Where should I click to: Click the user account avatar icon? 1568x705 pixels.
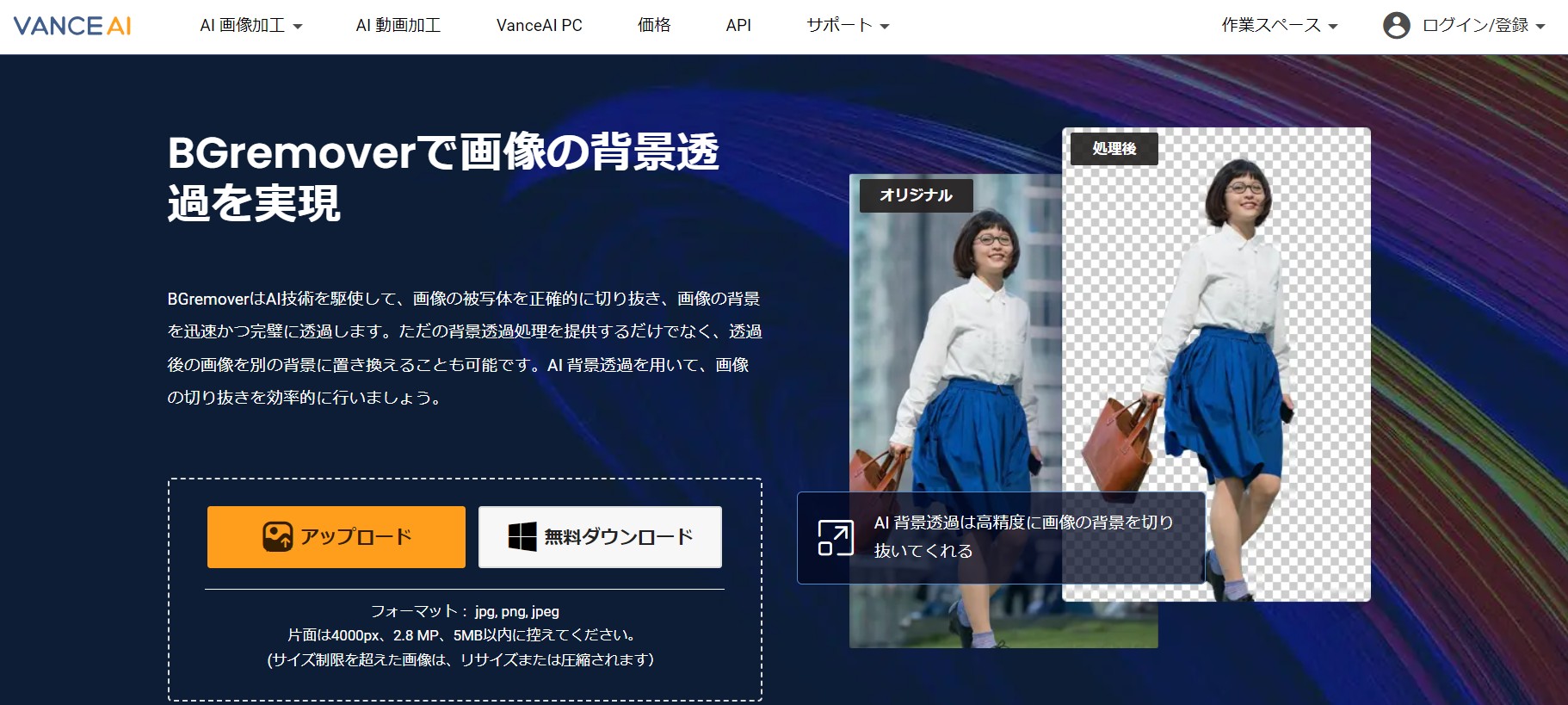click(1396, 26)
